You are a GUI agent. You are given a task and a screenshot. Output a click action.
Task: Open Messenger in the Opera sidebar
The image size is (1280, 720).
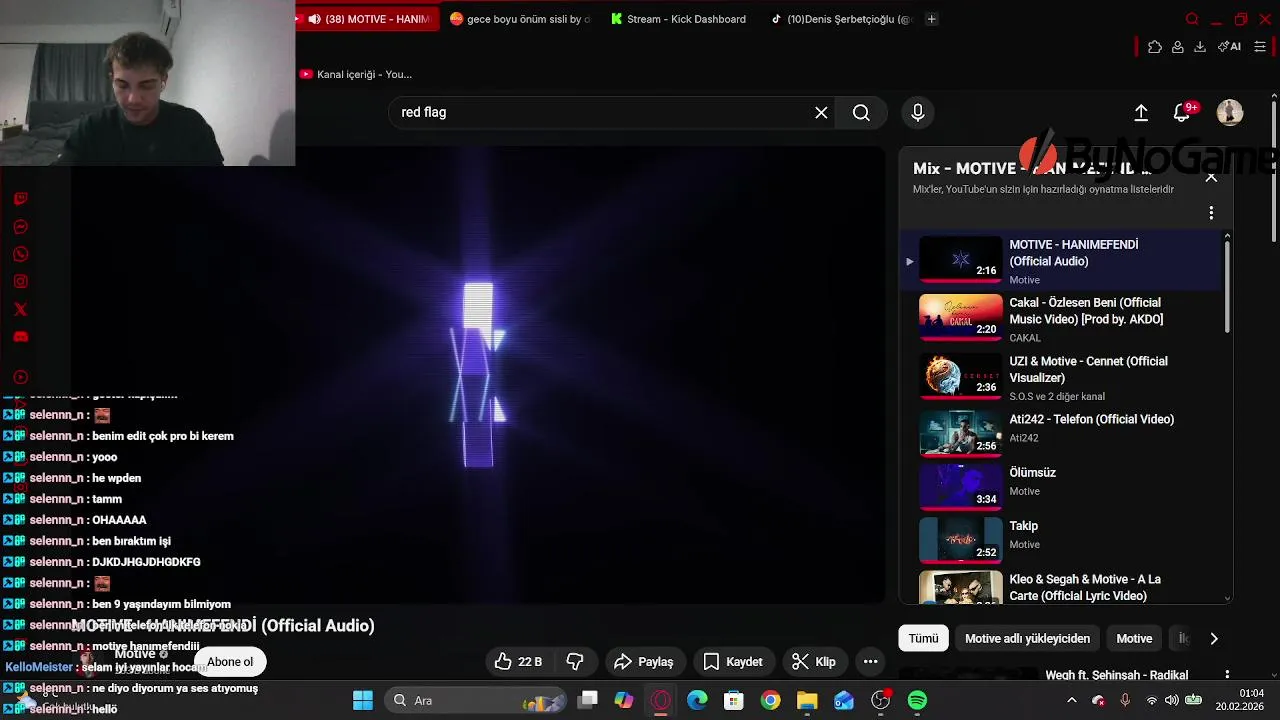pyautogui.click(x=20, y=227)
